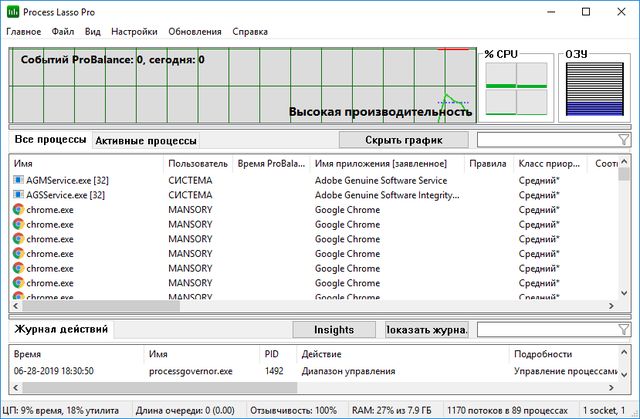Open the Настройки menu
The image size is (640, 419).
coord(133,31)
